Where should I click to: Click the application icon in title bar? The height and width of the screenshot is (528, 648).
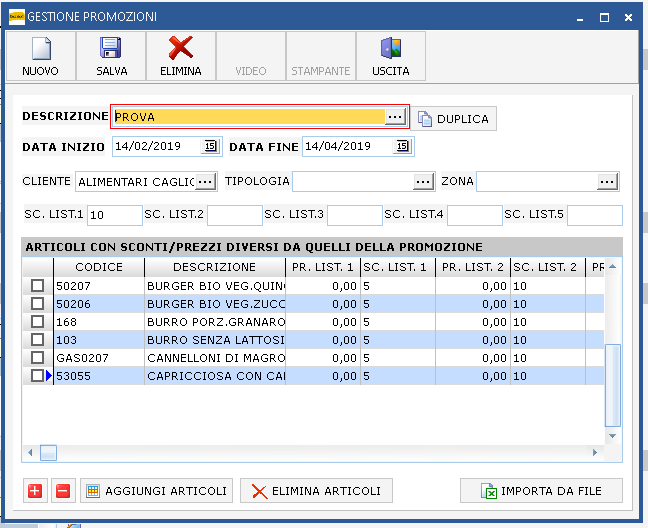point(17,17)
